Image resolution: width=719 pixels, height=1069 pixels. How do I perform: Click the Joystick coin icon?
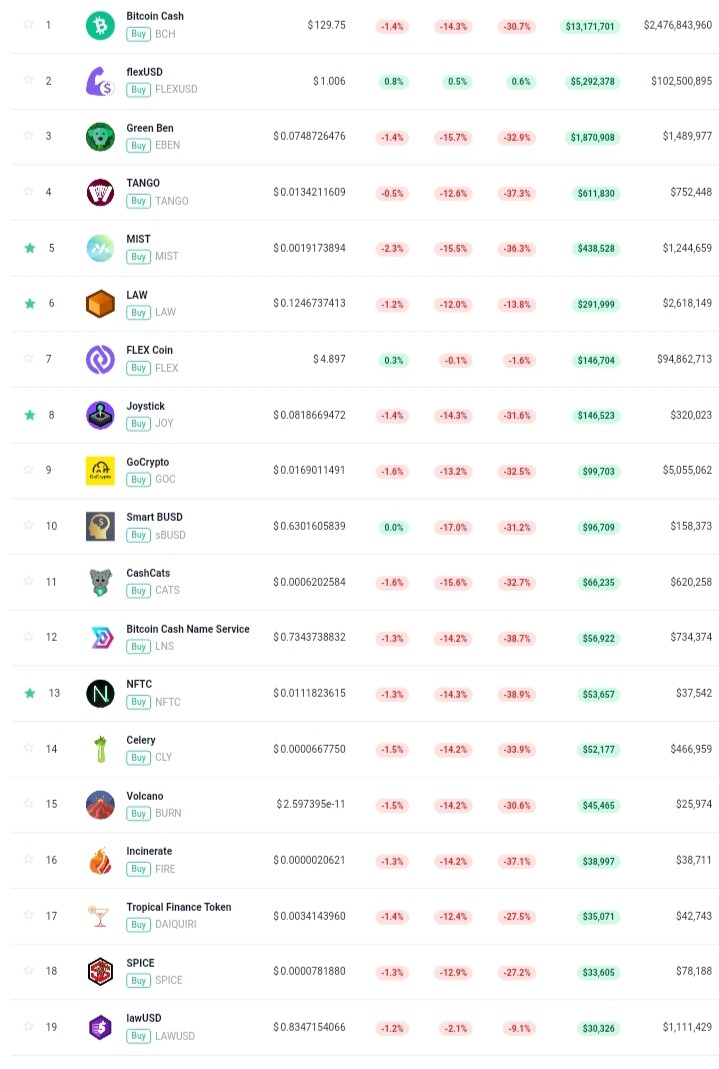coord(100,415)
